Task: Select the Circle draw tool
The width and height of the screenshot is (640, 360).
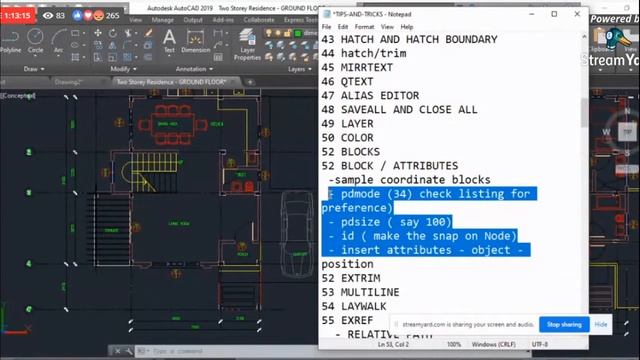Action: click(35, 41)
